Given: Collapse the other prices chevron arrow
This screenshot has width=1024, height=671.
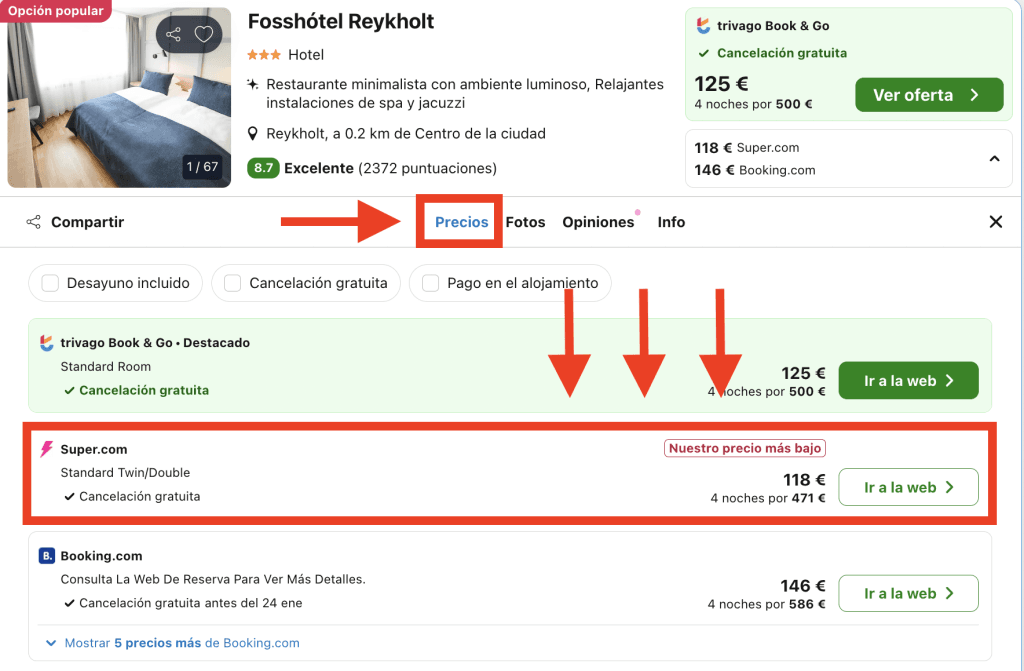Looking at the screenshot, I should coord(994,158).
